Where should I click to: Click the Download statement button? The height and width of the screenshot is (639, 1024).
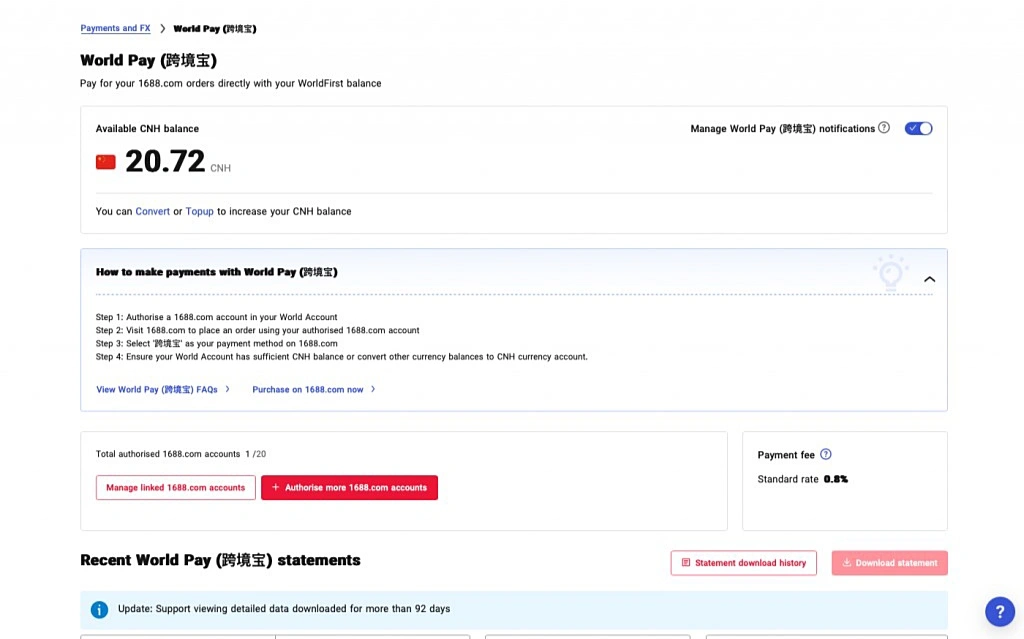889,563
